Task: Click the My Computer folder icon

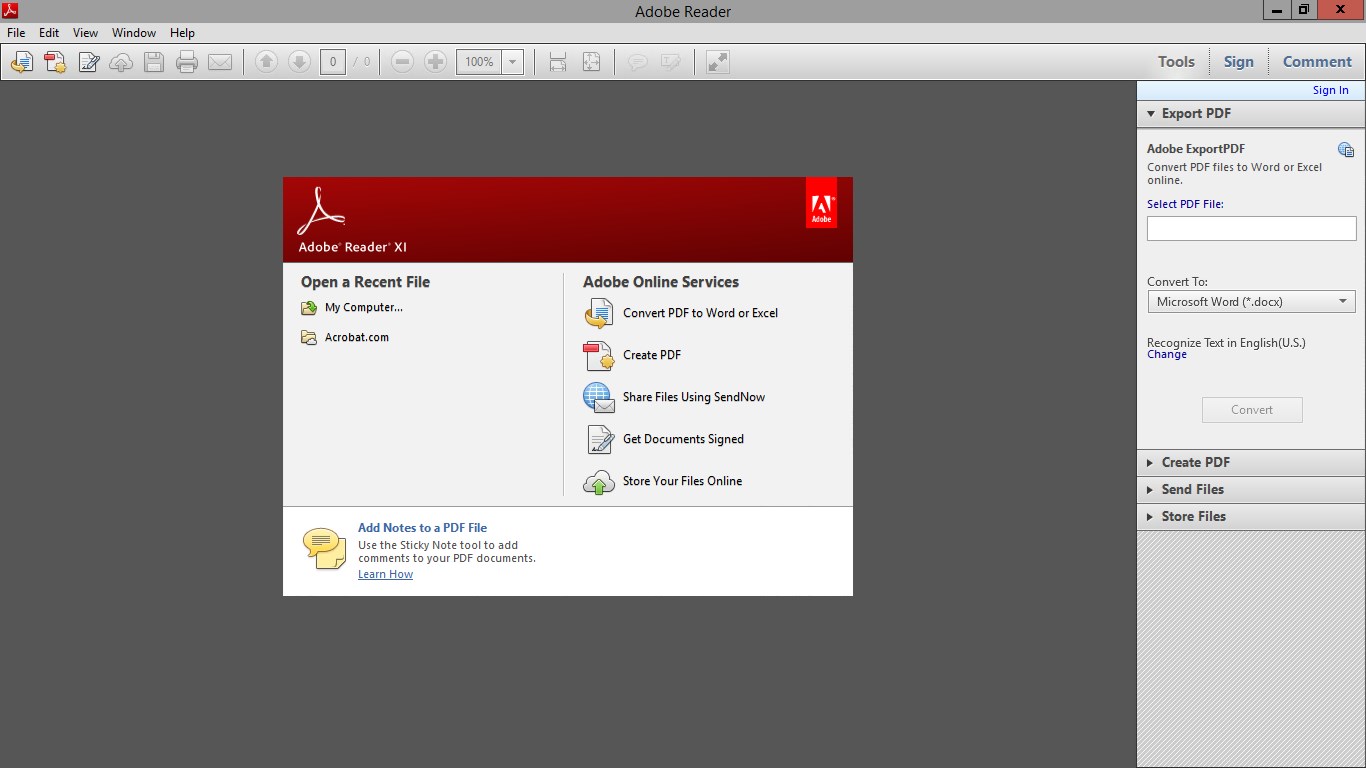Action: [x=309, y=308]
